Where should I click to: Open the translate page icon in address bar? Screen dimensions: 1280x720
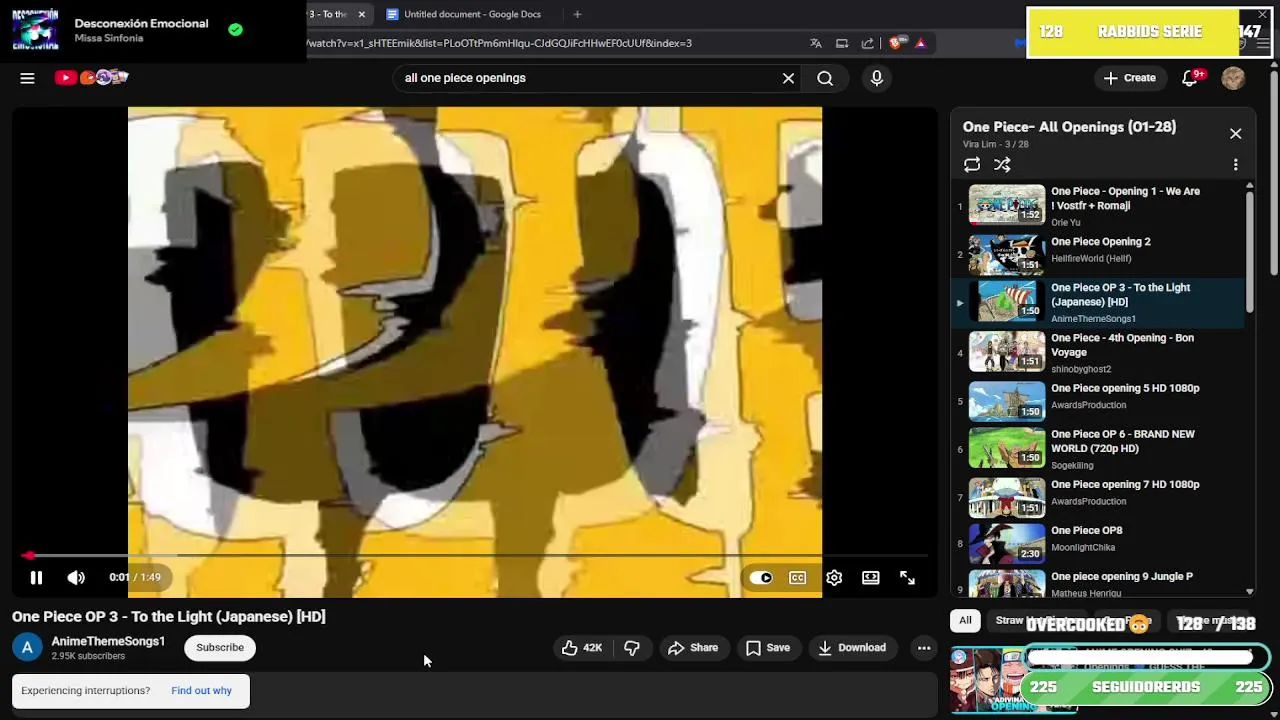(816, 43)
